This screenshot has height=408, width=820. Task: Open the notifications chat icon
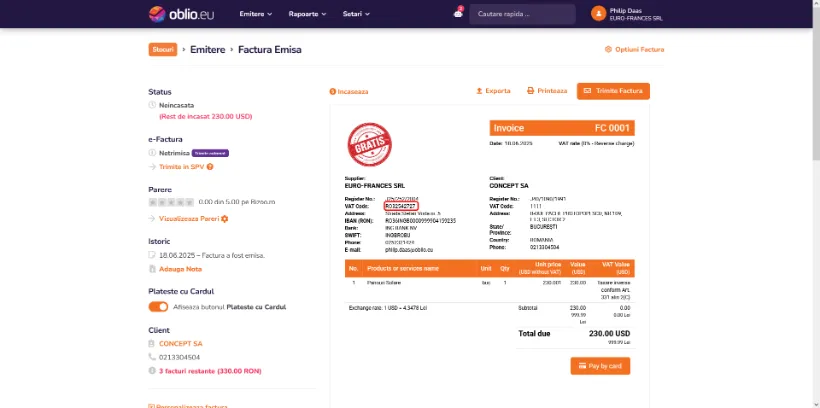click(458, 13)
